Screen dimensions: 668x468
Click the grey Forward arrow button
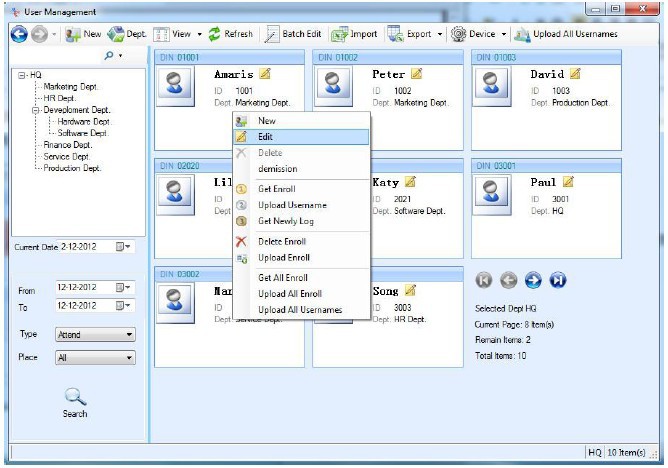40,34
